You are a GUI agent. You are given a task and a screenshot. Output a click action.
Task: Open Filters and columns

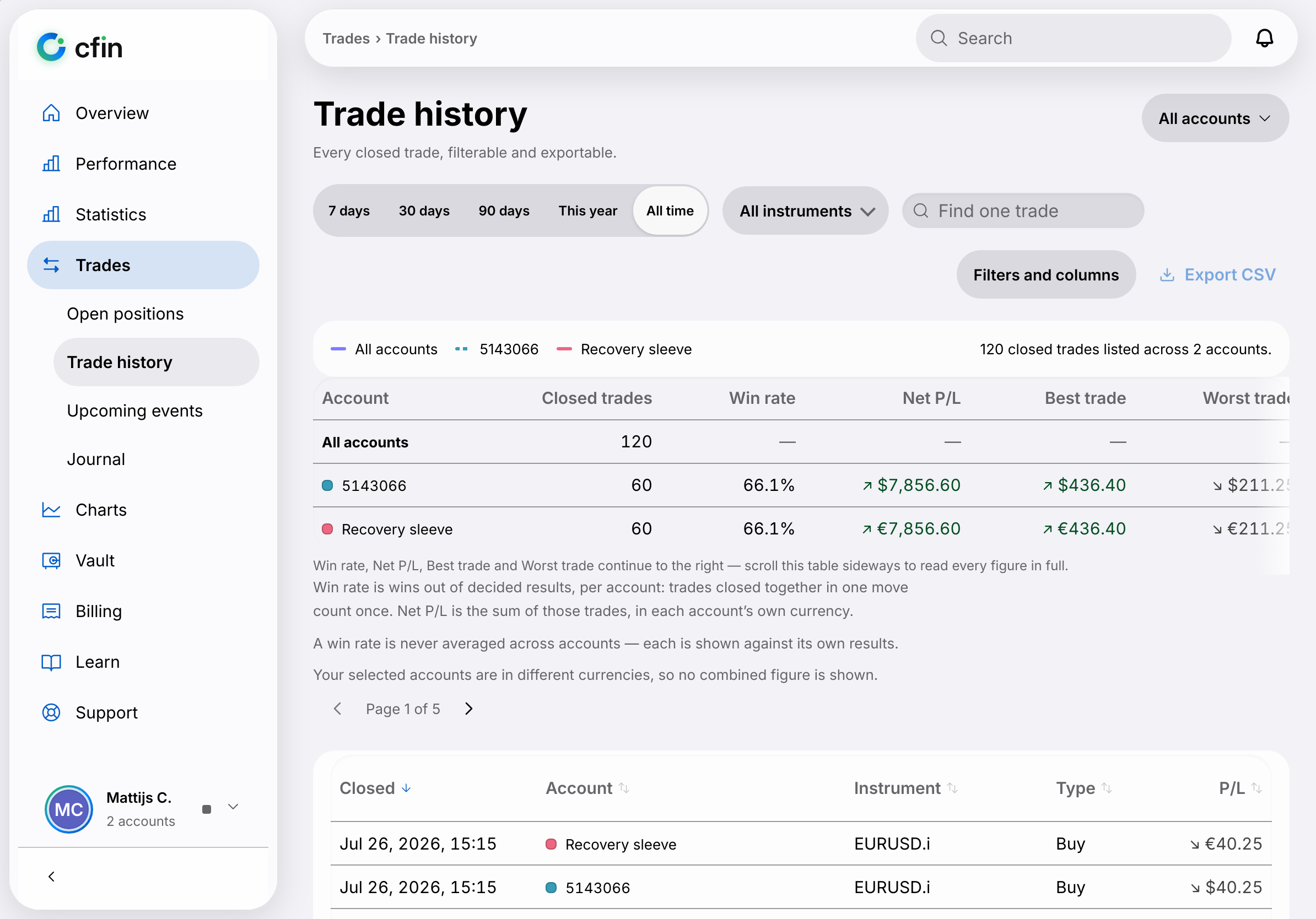[x=1046, y=275]
